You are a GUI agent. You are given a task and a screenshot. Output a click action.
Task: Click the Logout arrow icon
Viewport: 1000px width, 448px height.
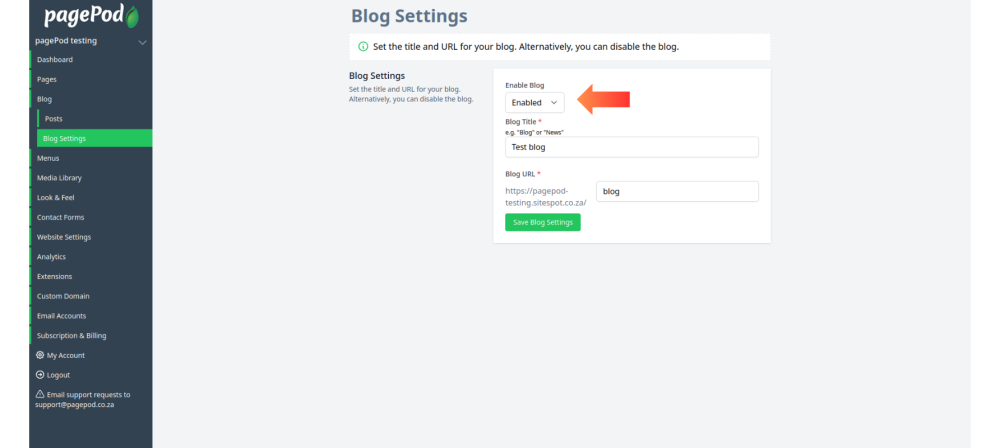[40, 375]
